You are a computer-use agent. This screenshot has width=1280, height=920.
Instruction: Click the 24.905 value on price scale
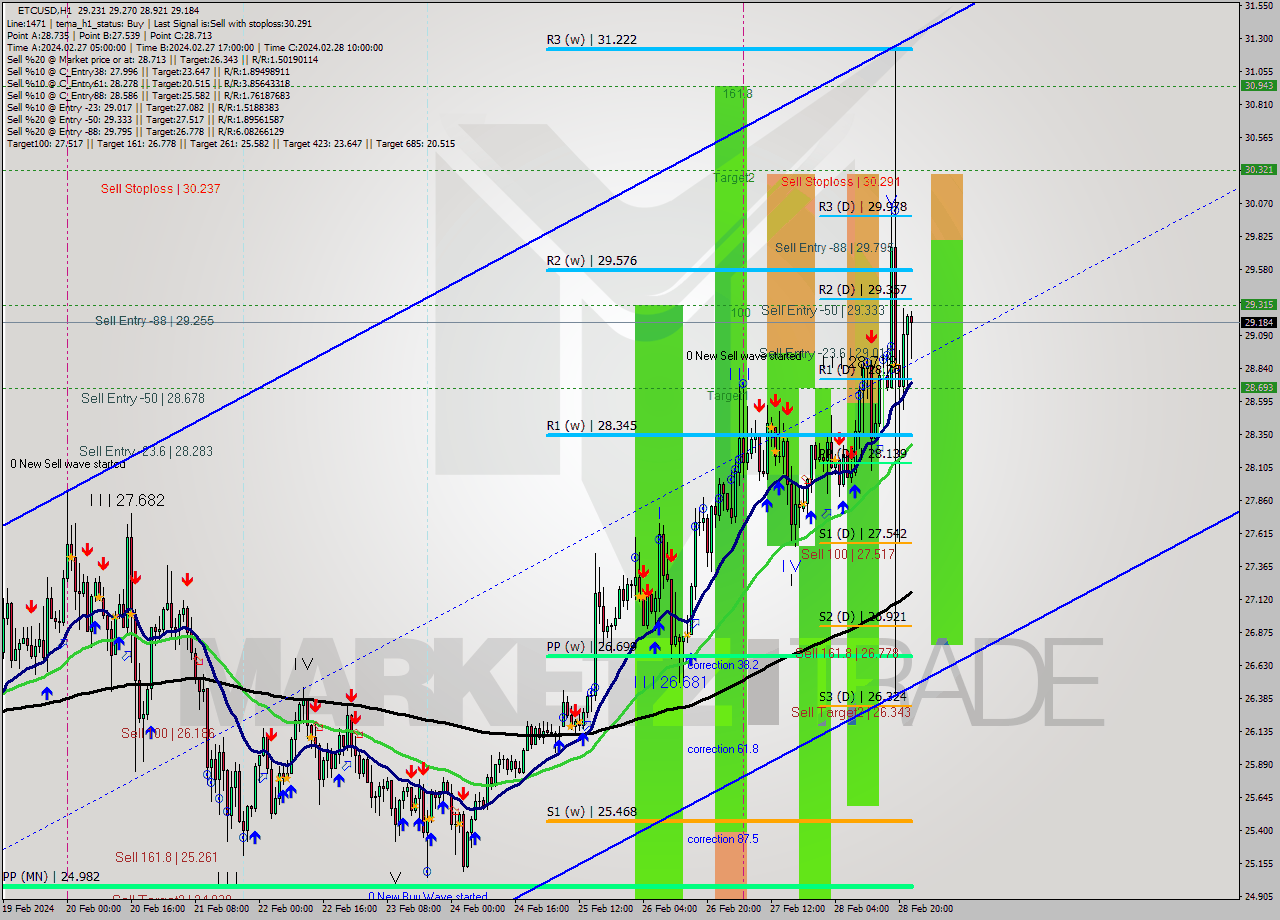1258,896
